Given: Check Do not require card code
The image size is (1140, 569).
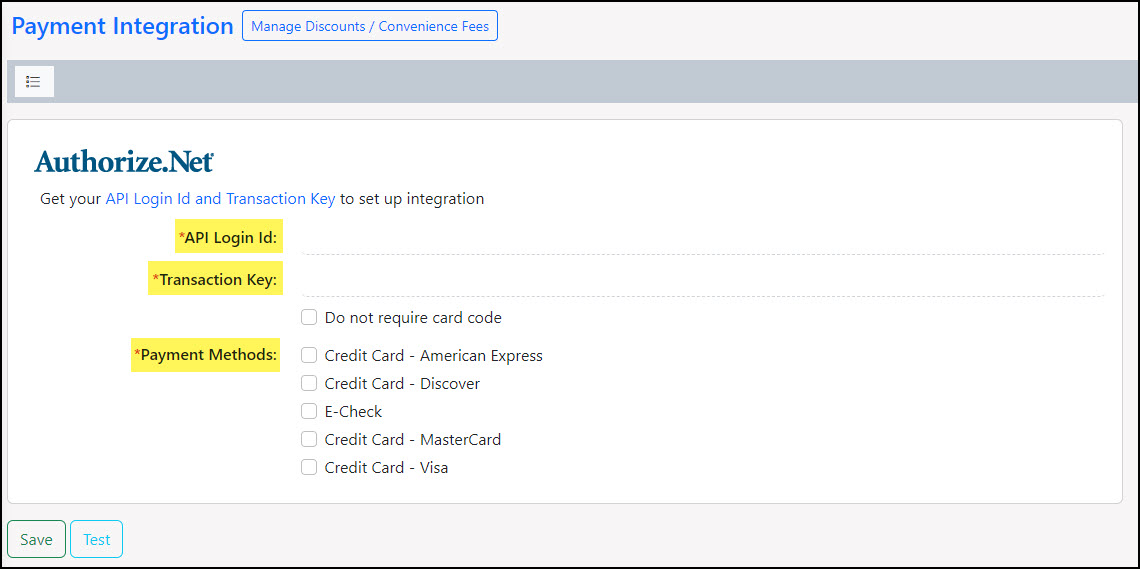Looking at the screenshot, I should point(309,318).
